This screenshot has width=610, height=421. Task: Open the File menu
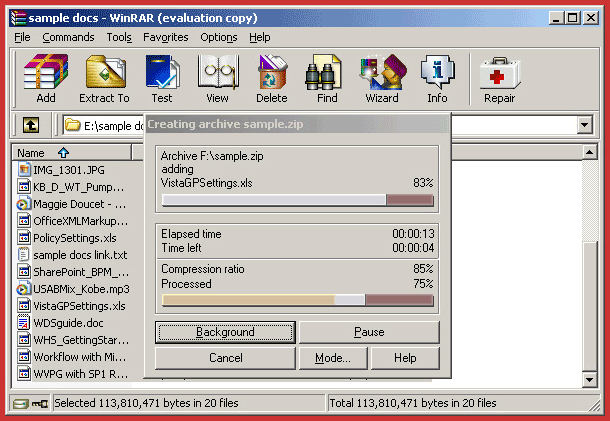[22, 37]
